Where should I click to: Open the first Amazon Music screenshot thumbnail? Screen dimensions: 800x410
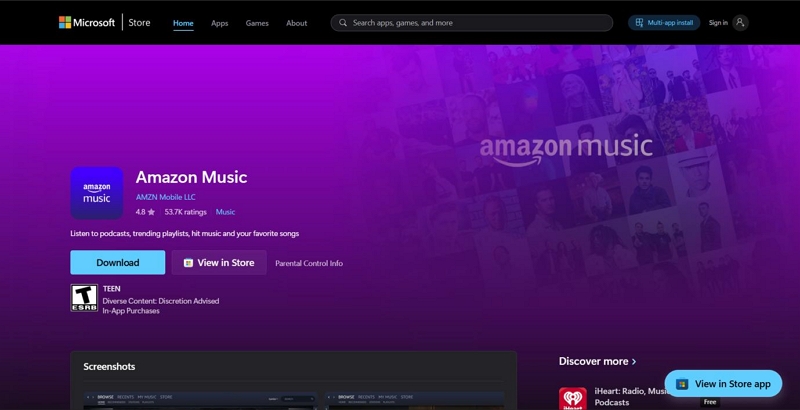coord(201,401)
